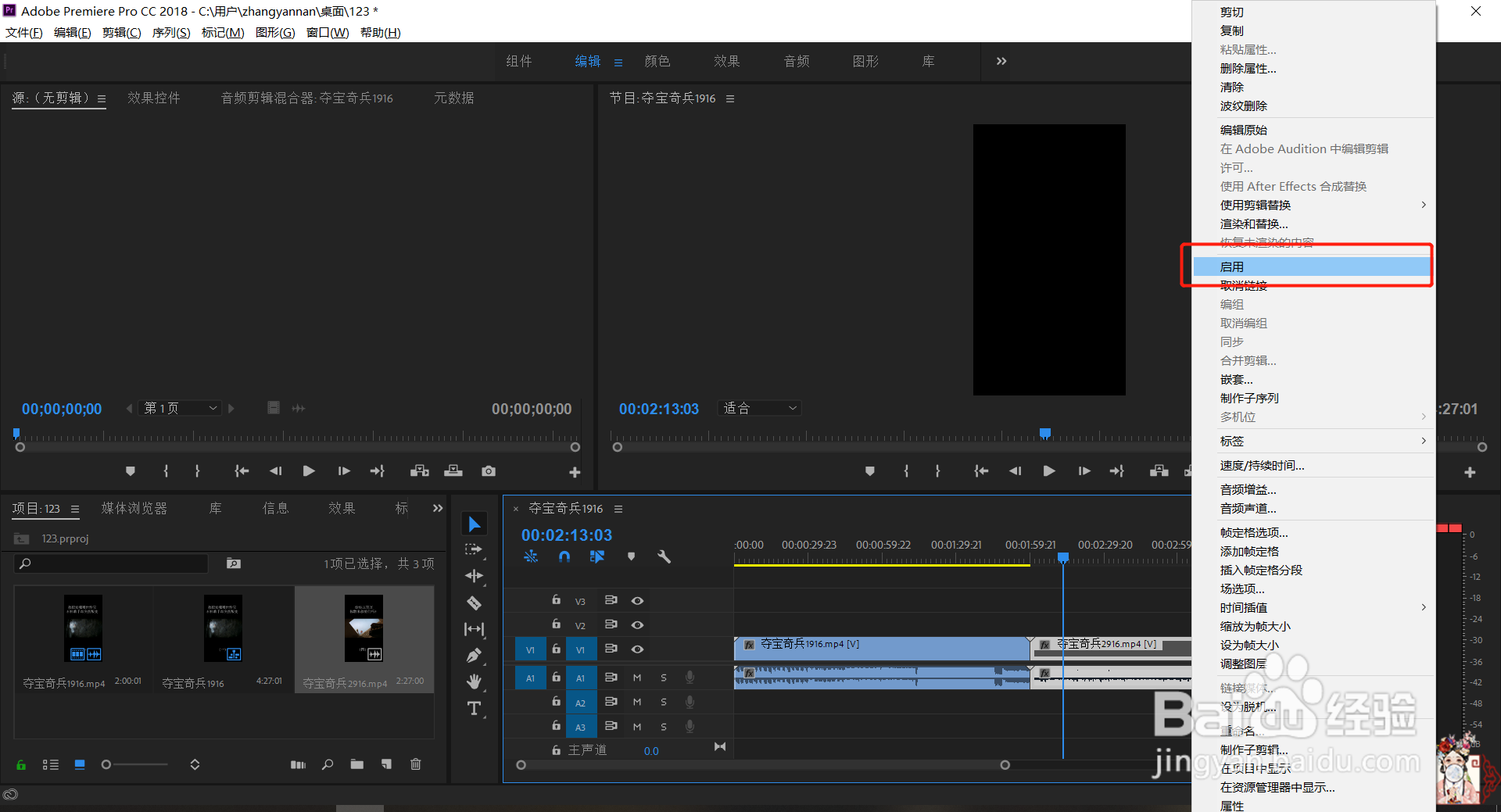Select the Slip tool

(474, 629)
